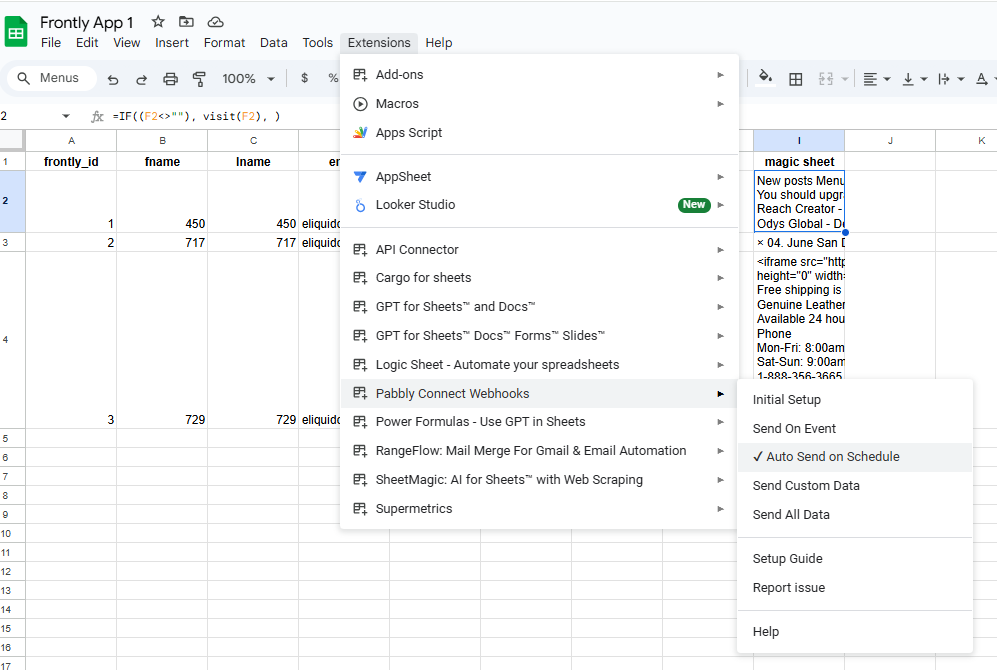Open the Data menu
The image size is (997, 670).
273,43
